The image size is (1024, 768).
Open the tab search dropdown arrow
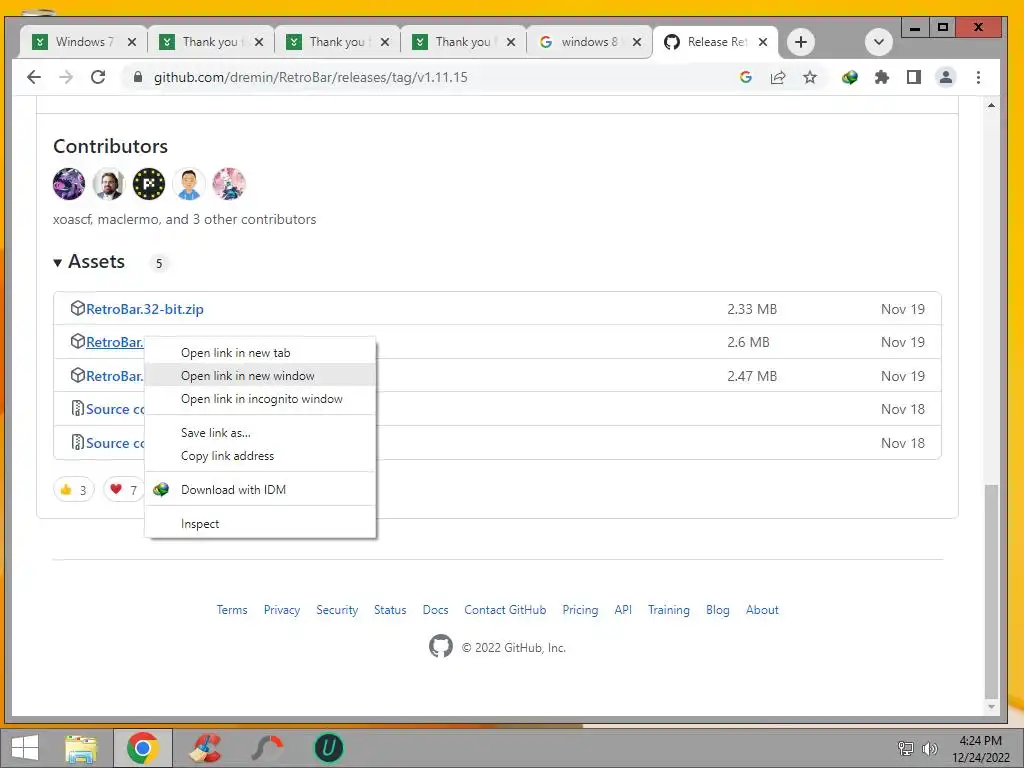coord(879,42)
